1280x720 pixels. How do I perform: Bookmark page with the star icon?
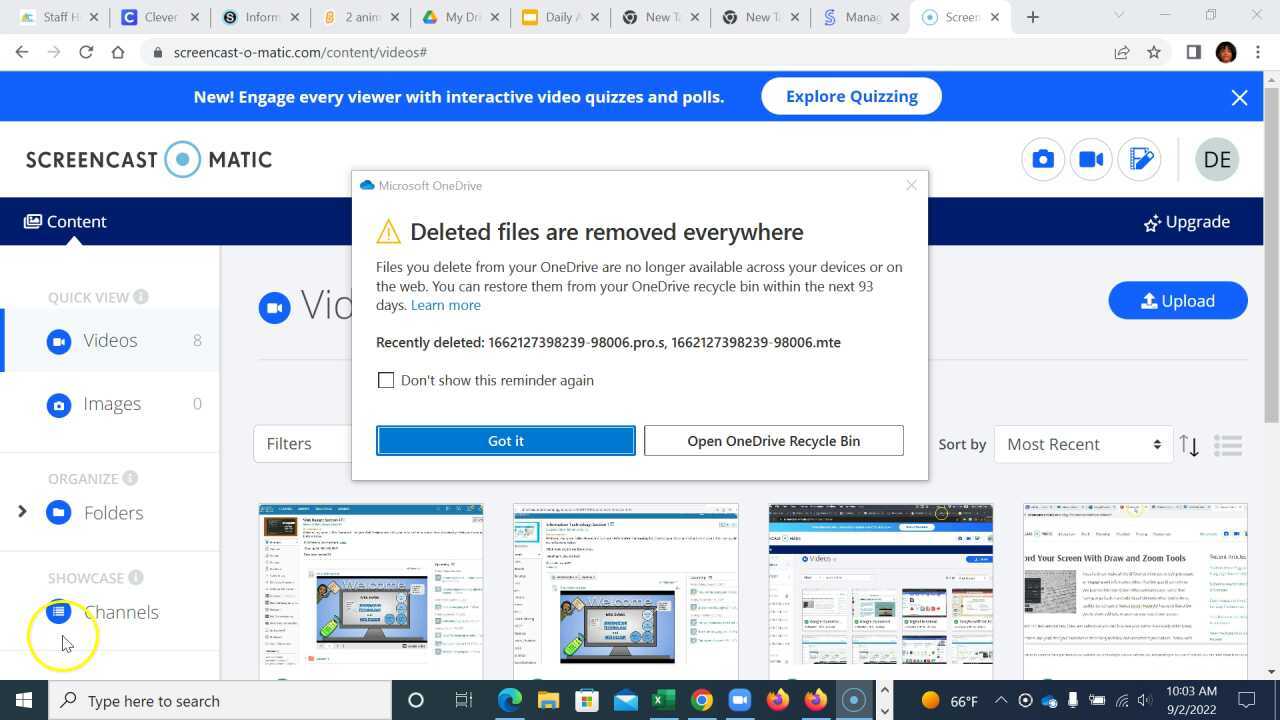(x=1154, y=52)
